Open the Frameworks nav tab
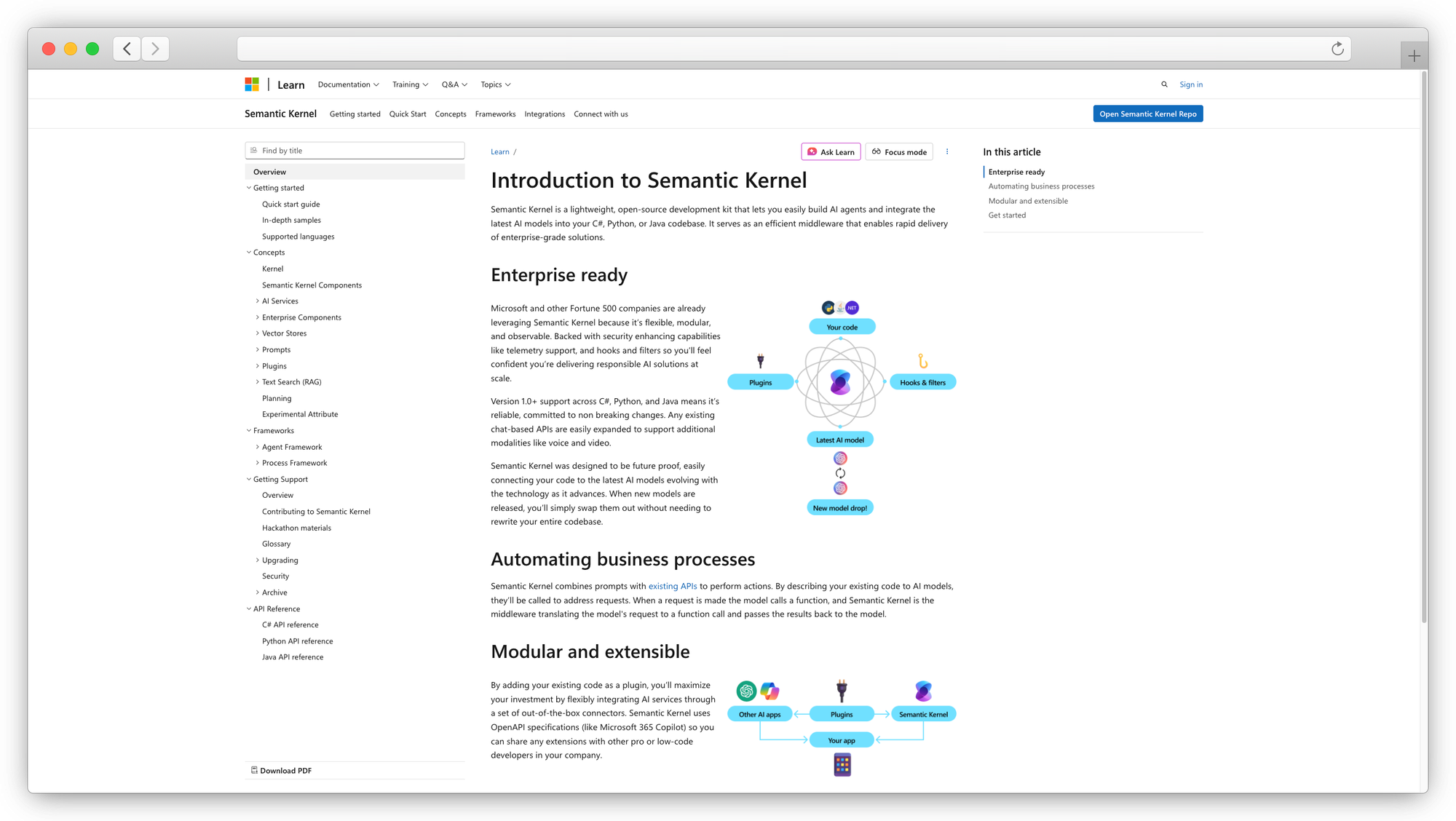Viewport: 1456px width, 821px height. (495, 114)
